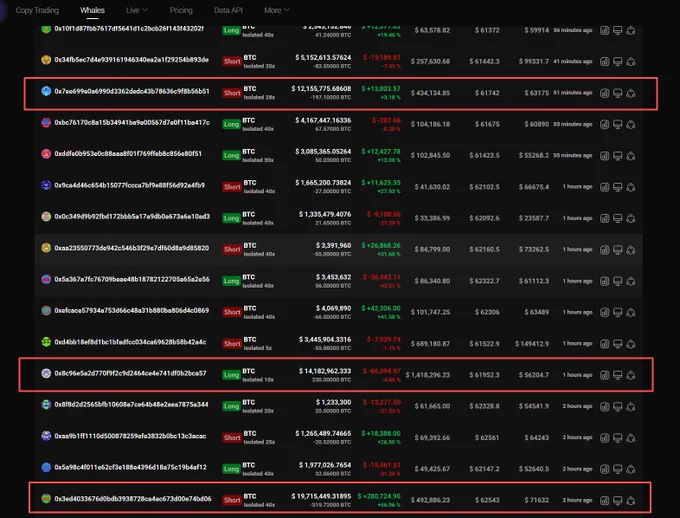Click Short badge in 0x3ed40336 row

coord(232,500)
